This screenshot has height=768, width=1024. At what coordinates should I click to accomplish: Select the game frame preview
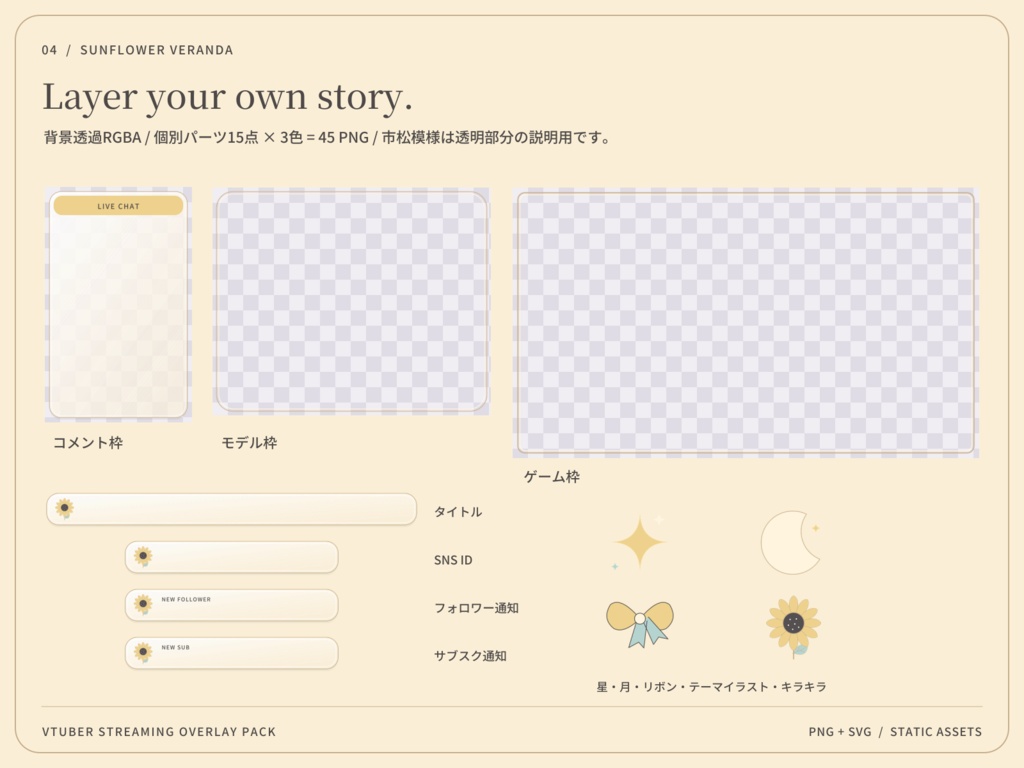point(746,323)
